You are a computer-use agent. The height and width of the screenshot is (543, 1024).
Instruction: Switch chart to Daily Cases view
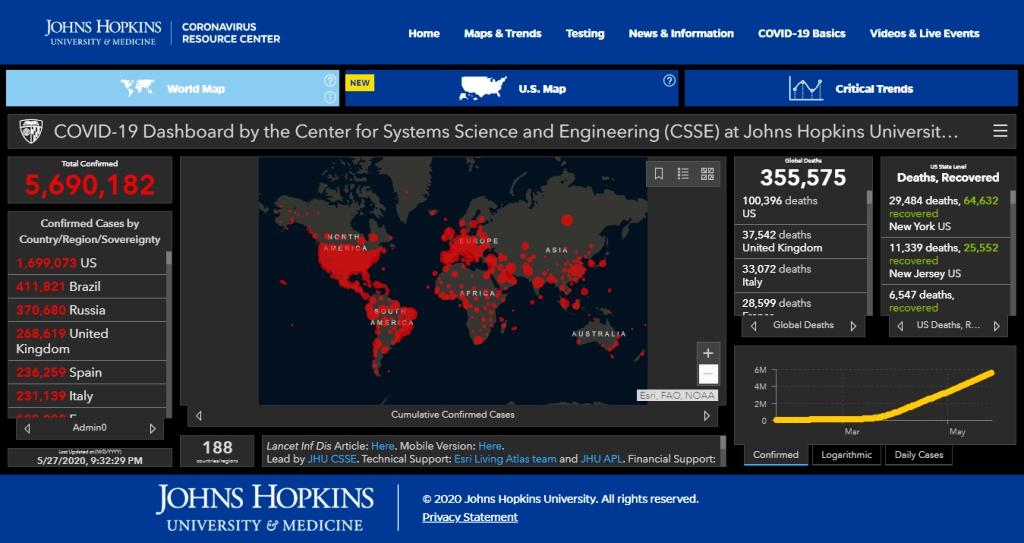pyautogui.click(x=917, y=455)
